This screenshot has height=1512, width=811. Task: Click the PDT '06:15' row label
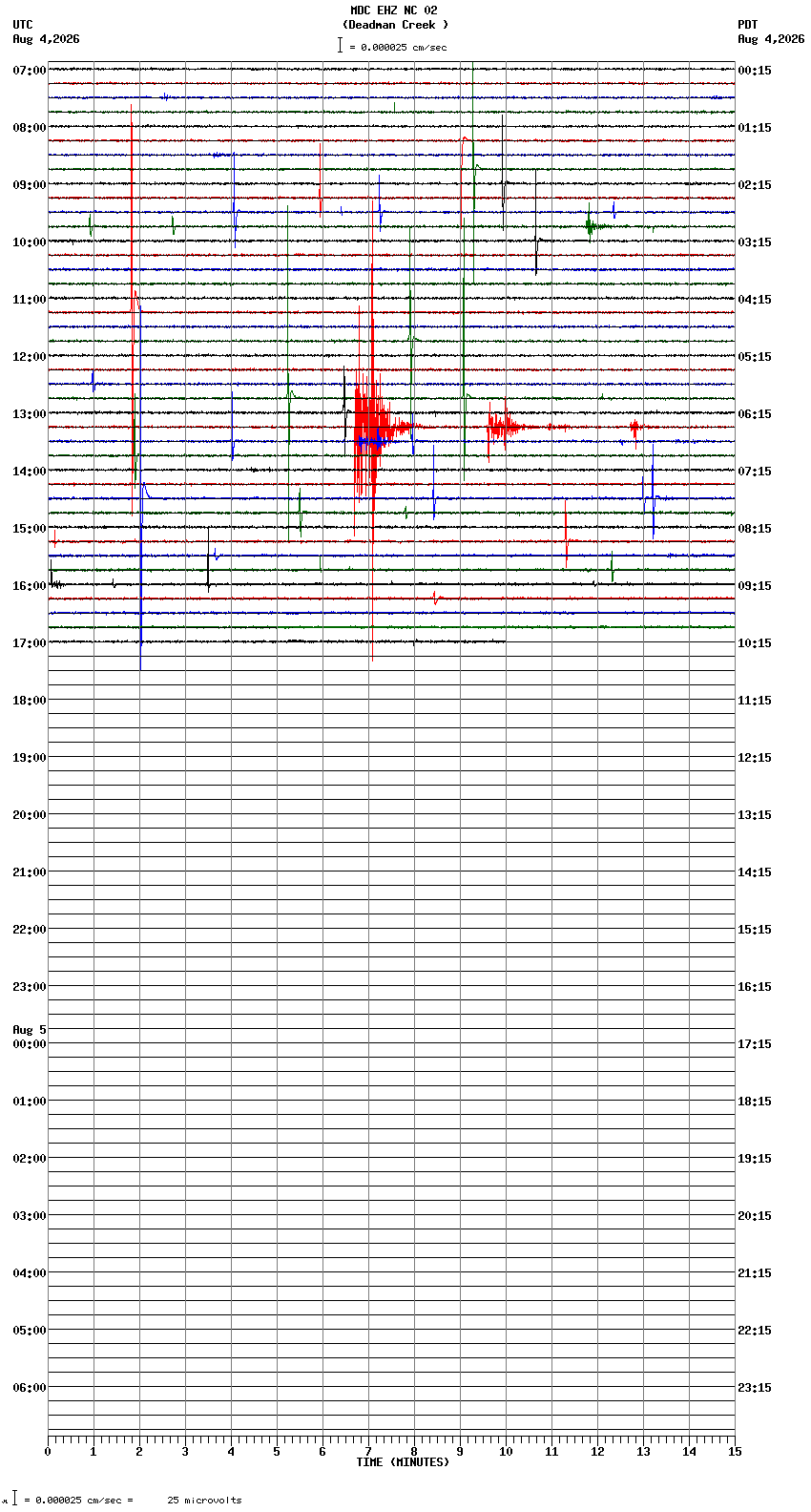click(755, 414)
